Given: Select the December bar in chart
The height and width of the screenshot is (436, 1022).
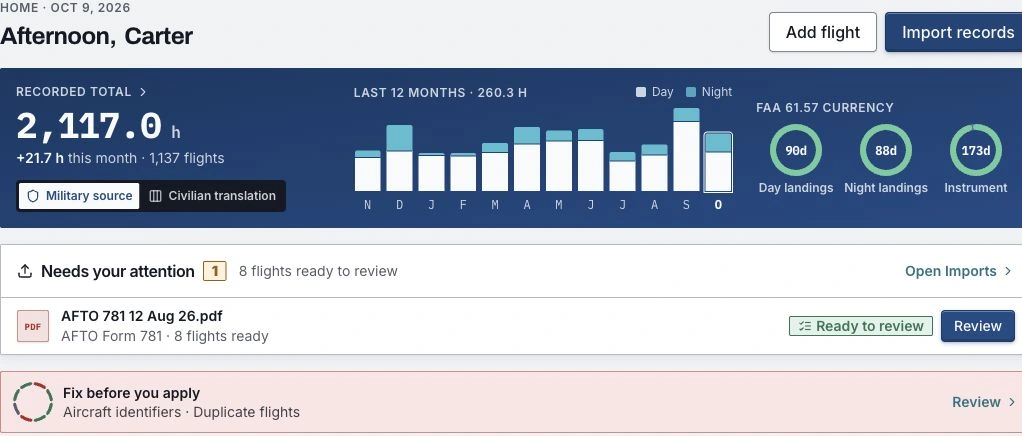Looking at the screenshot, I should [400, 158].
